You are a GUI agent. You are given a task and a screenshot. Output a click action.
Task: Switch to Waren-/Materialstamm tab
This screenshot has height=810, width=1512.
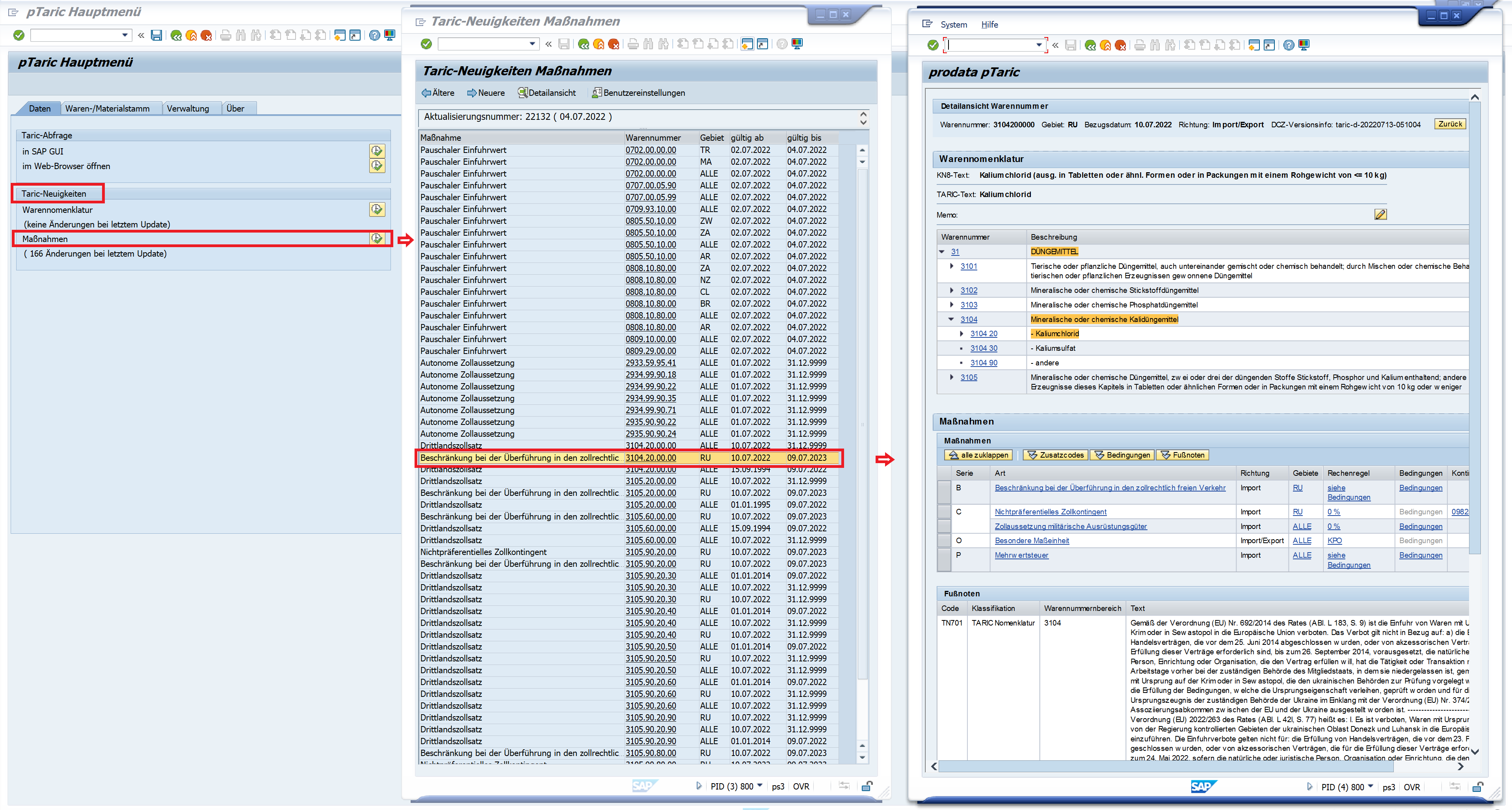tap(108, 108)
